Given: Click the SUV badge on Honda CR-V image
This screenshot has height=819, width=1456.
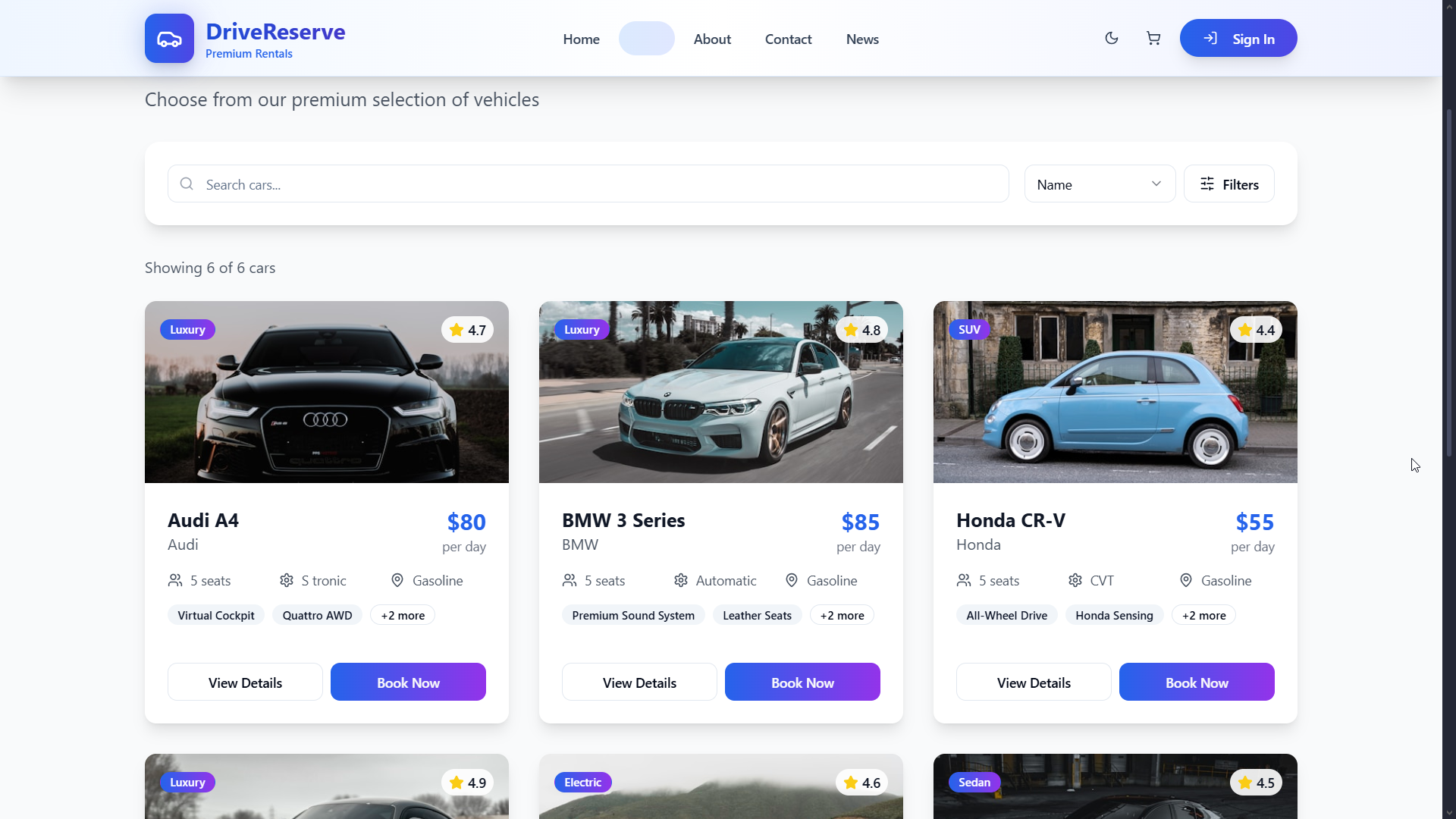Looking at the screenshot, I should (969, 330).
